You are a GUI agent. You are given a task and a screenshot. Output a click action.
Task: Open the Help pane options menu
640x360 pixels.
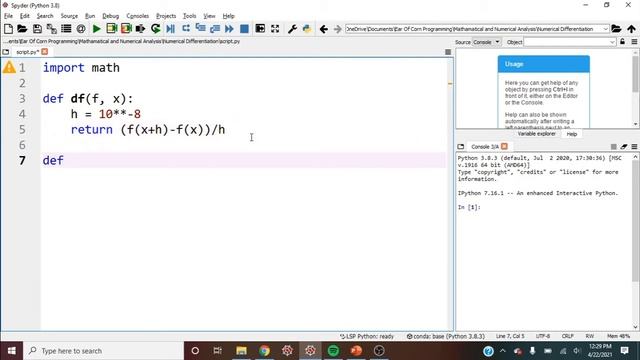(x=634, y=42)
